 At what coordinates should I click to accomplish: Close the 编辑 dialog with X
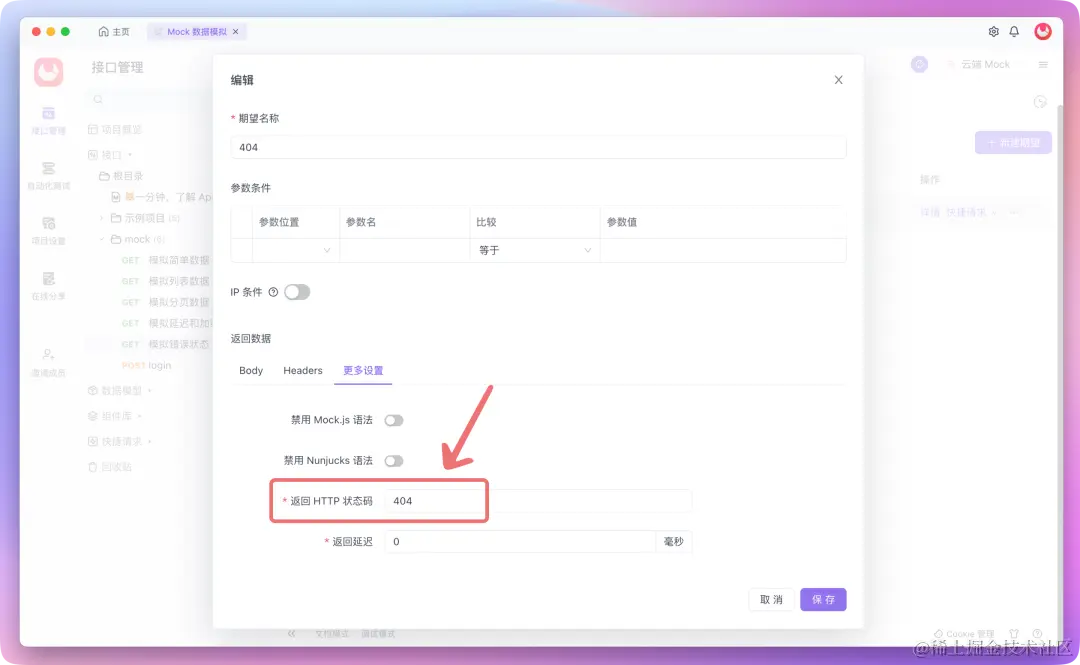coord(838,80)
